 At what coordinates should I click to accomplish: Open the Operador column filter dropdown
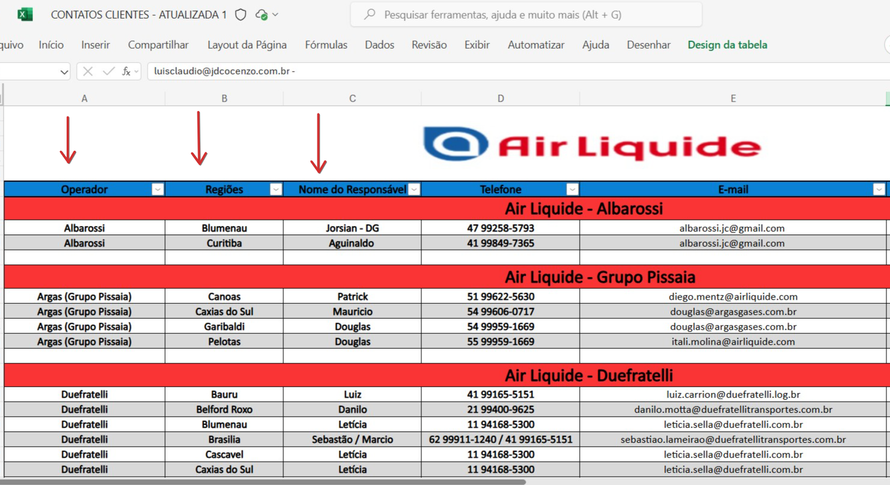tap(157, 190)
